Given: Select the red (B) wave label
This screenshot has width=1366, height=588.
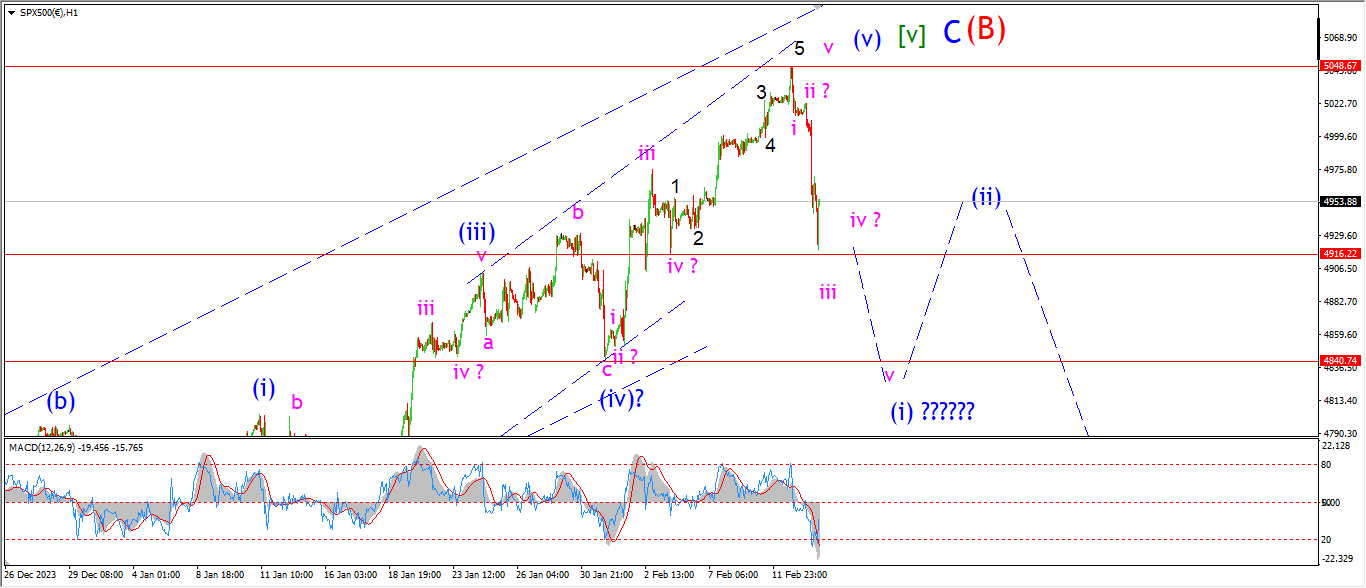Looking at the screenshot, I should (985, 31).
